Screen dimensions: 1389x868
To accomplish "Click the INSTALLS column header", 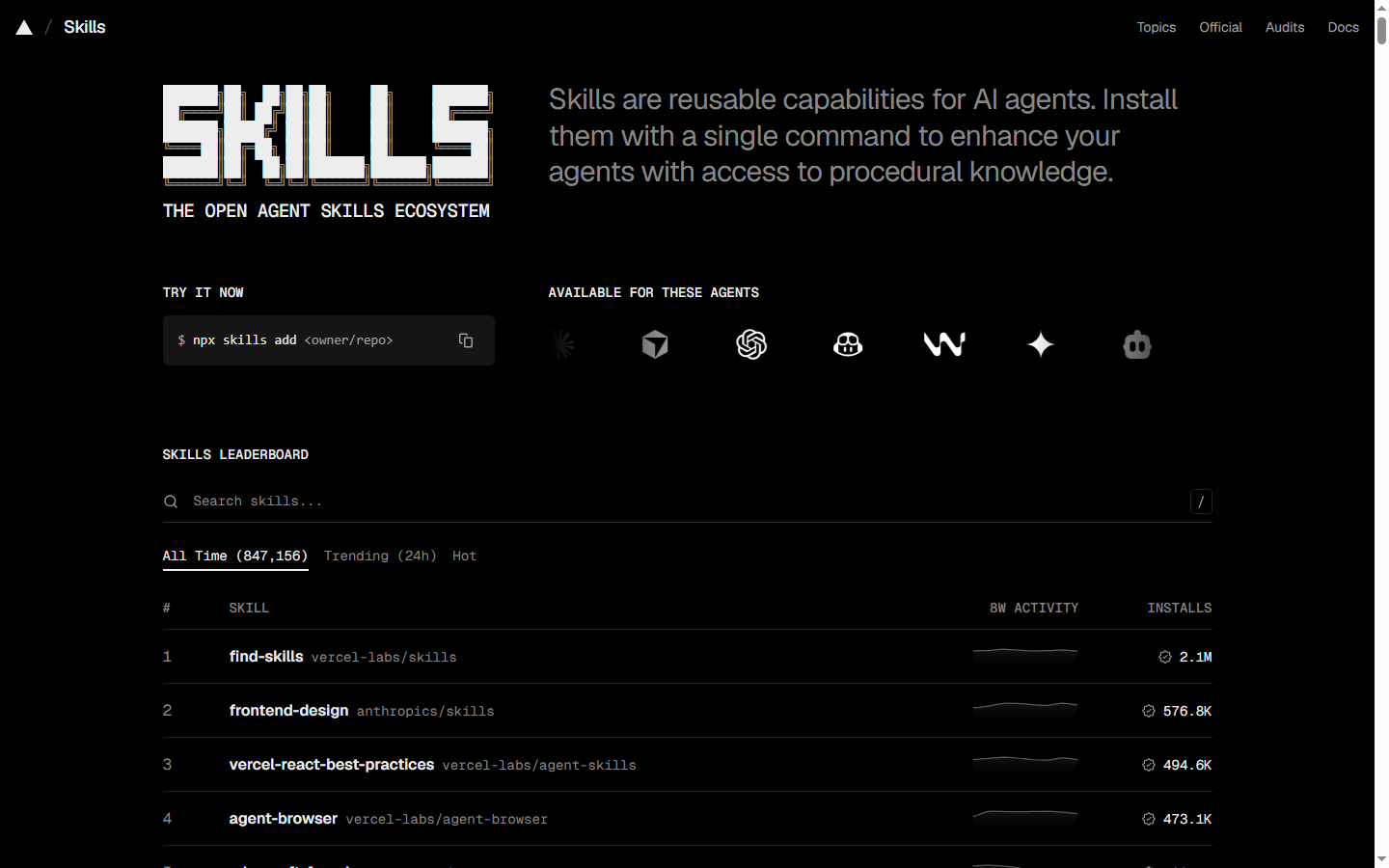I will click(x=1179, y=608).
